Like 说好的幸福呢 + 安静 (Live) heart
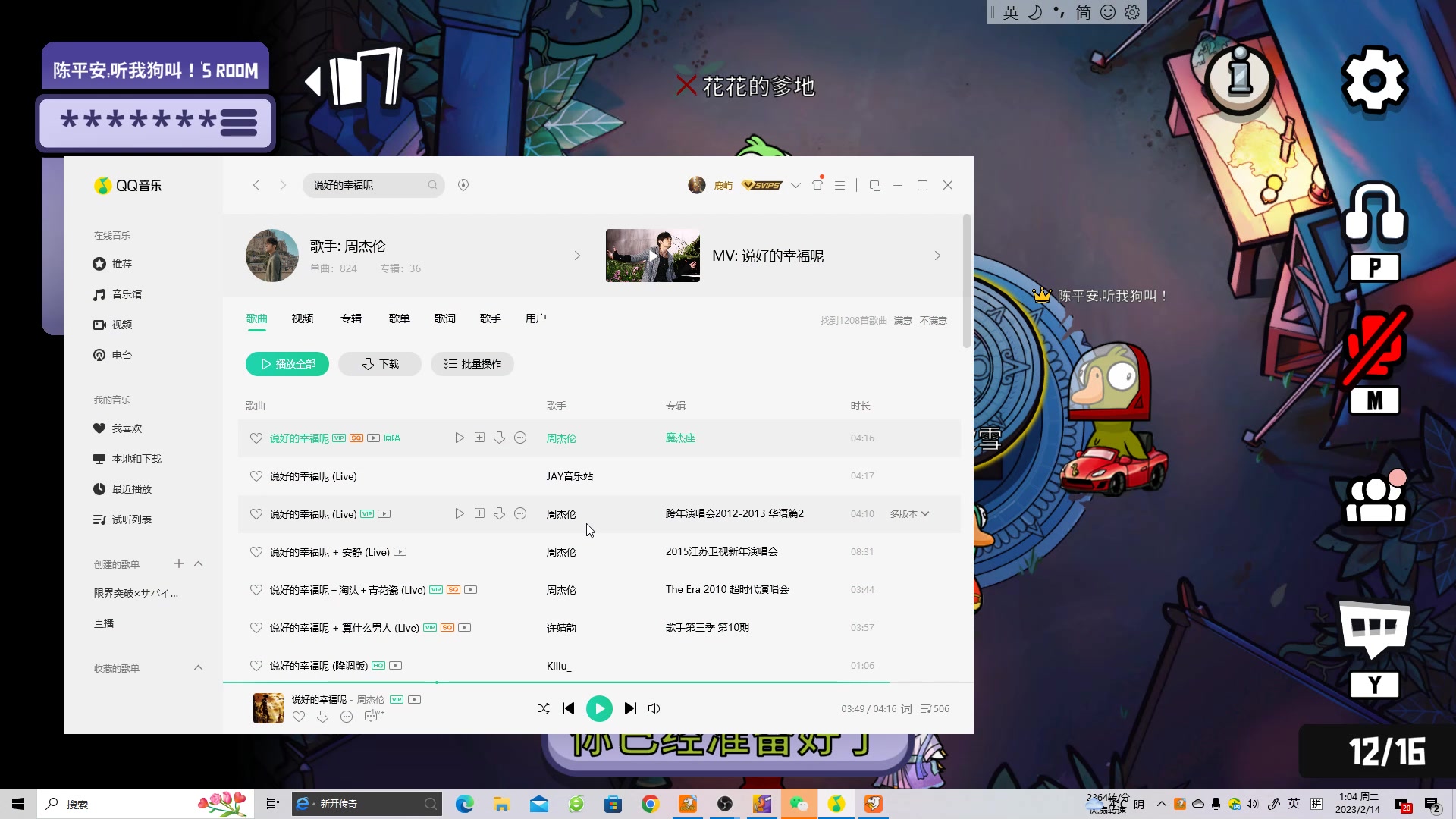Screen dimensions: 1456x819 (x=256, y=552)
